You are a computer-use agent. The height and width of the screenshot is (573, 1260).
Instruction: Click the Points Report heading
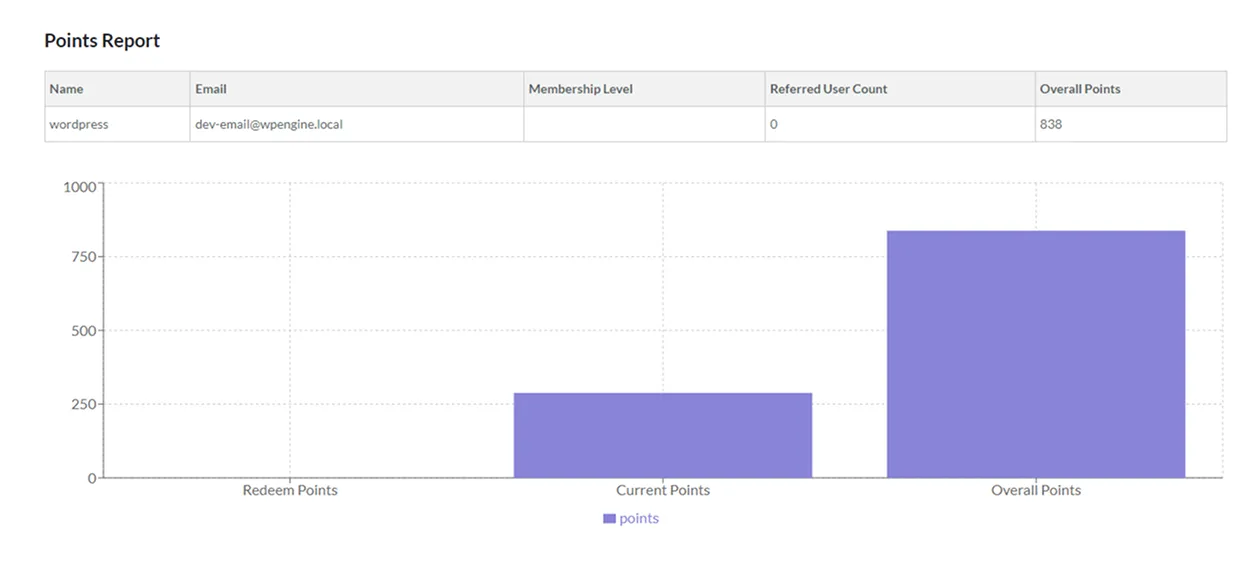pyautogui.click(x=102, y=41)
